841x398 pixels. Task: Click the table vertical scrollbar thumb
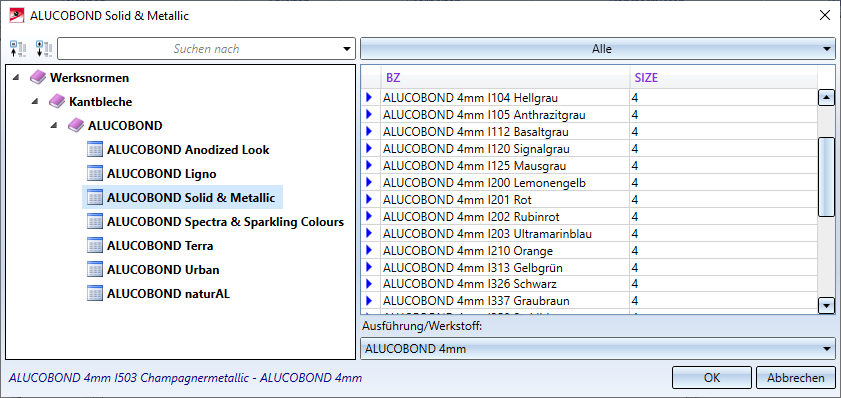[826, 176]
